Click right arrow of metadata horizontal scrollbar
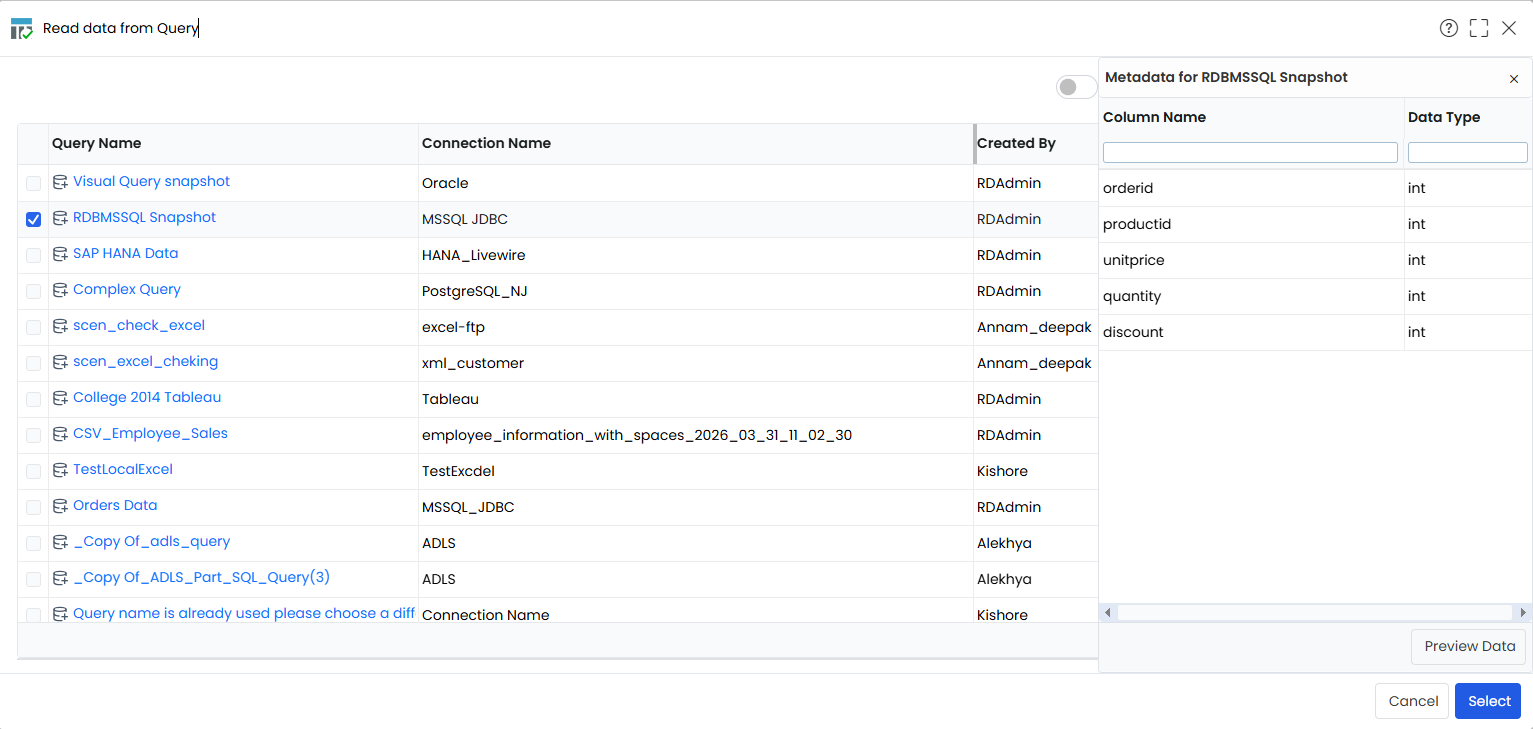Screen dimensions: 1533x729 pyautogui.click(x=1523, y=612)
